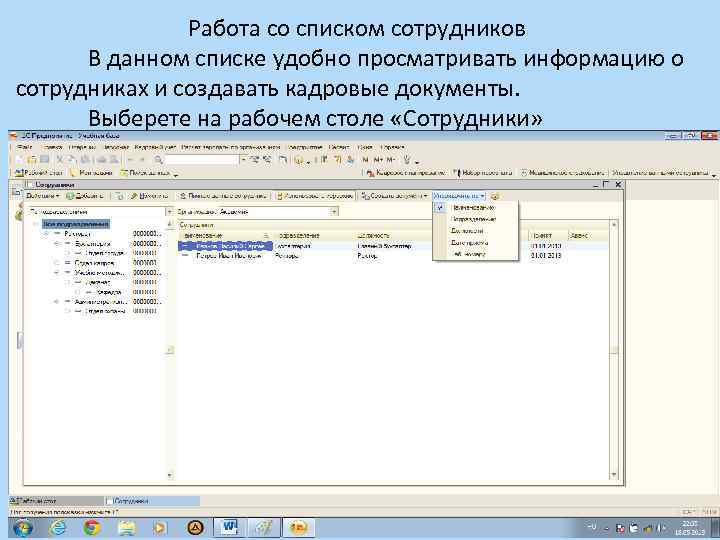
Task: Open the Организация: Академия dropdown arrow
Action: tap(334, 212)
